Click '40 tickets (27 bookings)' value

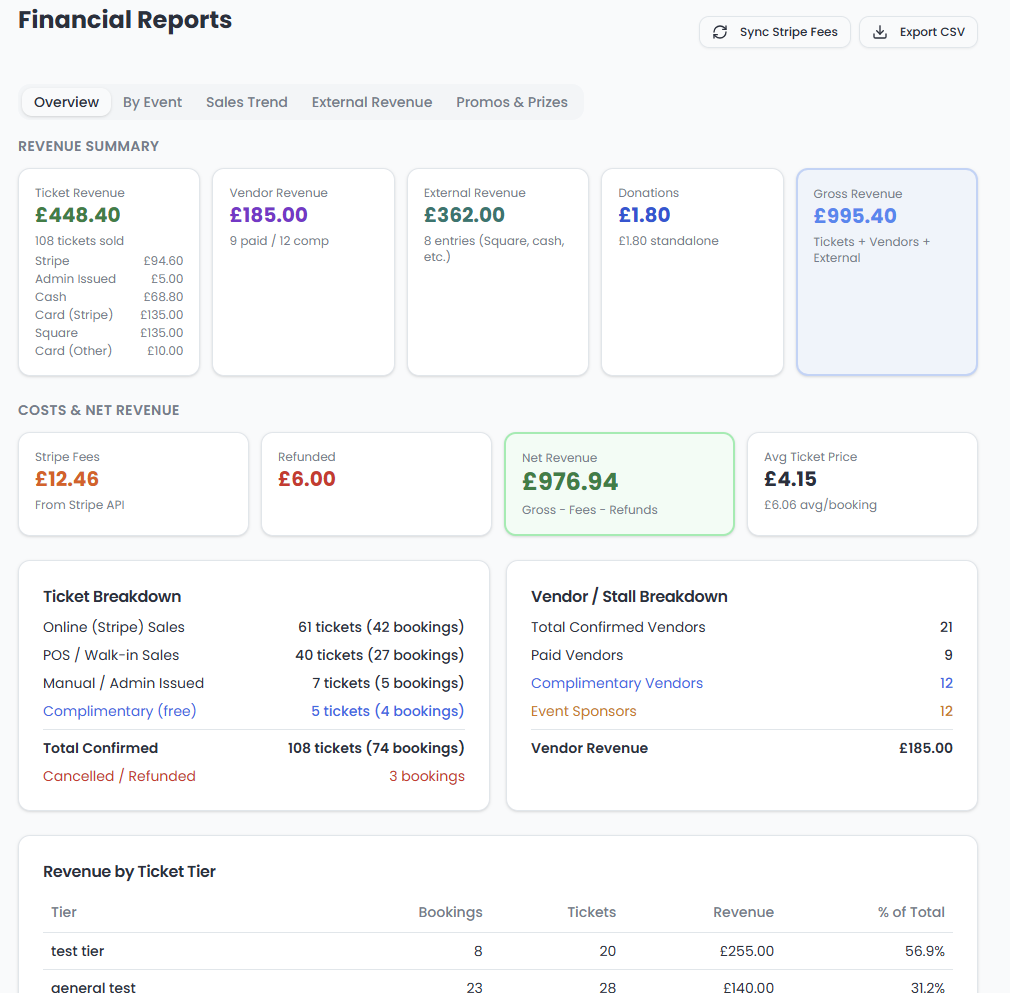click(379, 655)
